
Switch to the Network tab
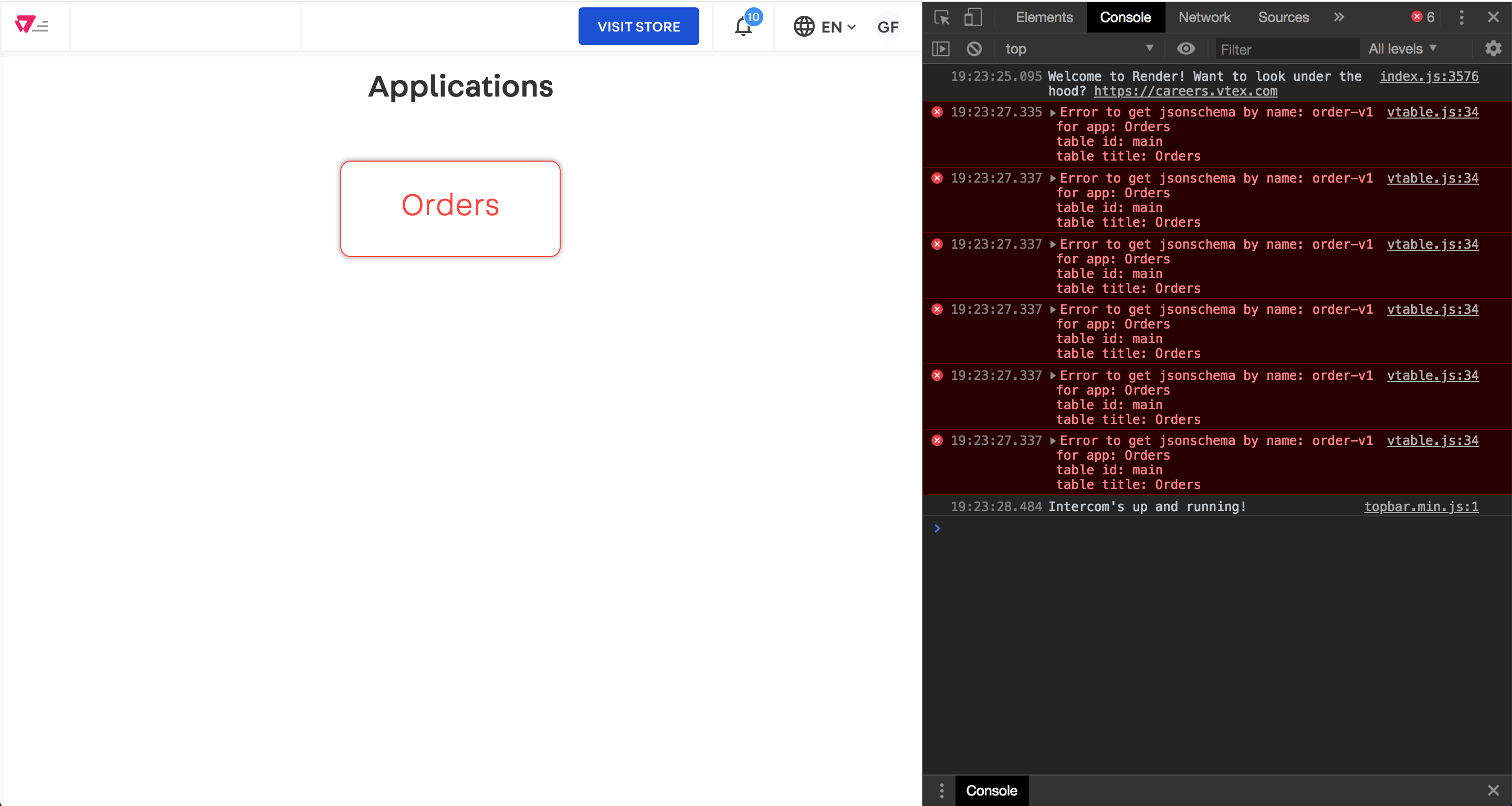[x=1204, y=17]
